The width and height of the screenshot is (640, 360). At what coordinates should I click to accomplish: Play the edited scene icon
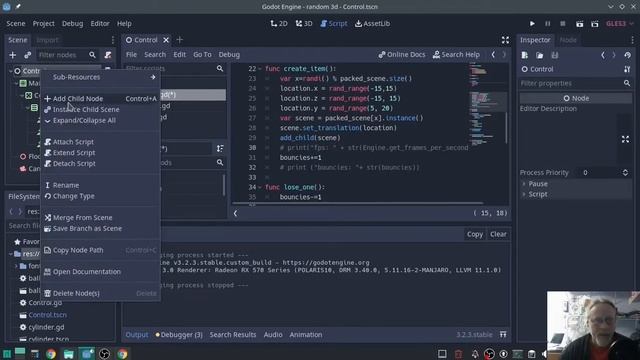pyautogui.click(x=580, y=24)
